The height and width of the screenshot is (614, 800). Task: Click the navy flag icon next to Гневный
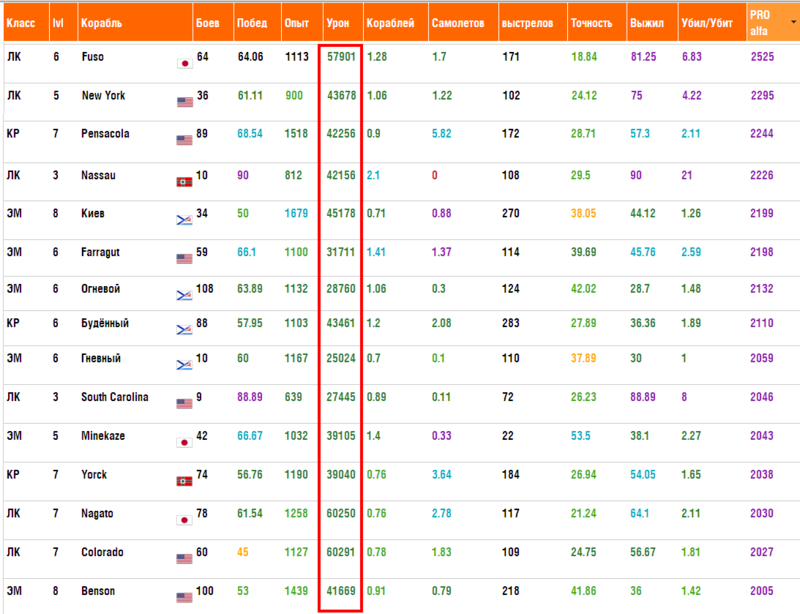(185, 364)
